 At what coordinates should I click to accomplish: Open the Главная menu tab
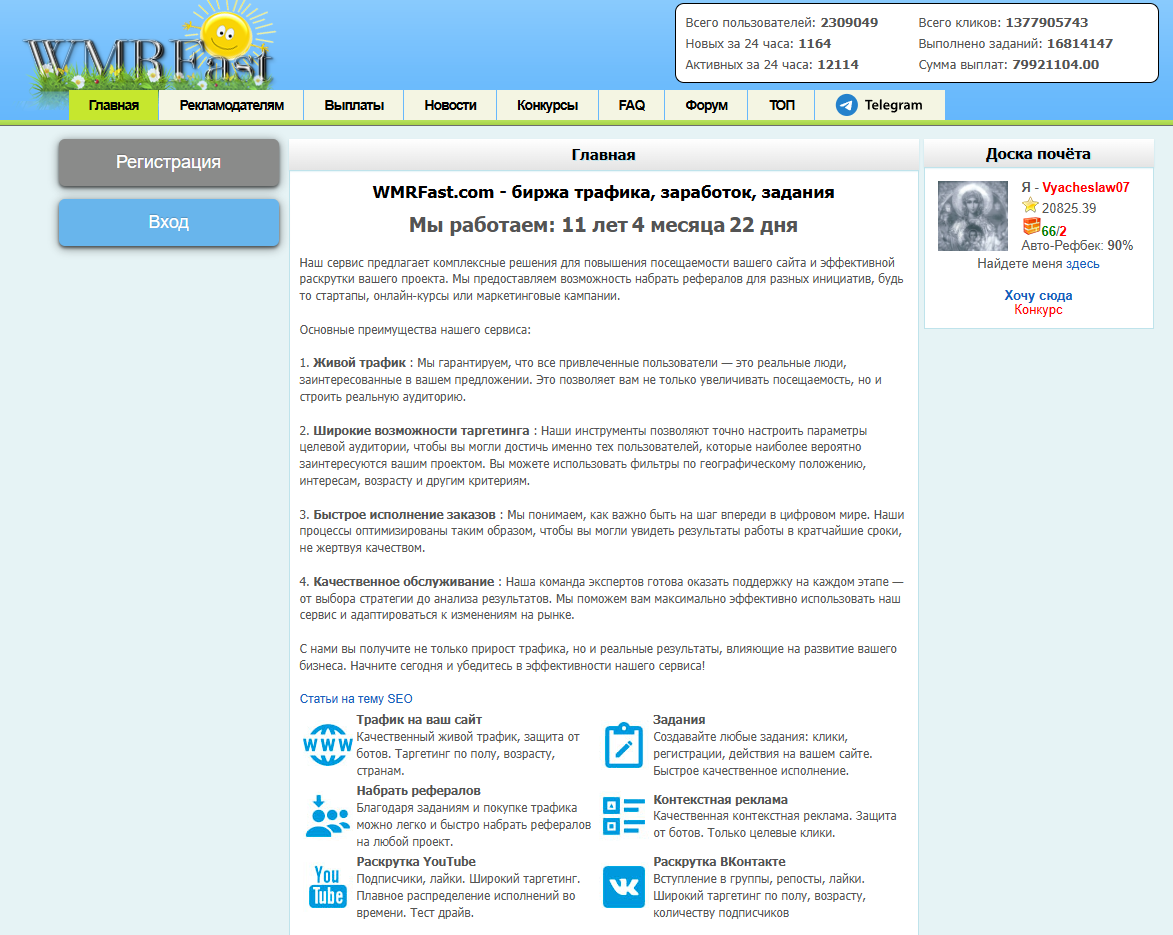point(114,105)
